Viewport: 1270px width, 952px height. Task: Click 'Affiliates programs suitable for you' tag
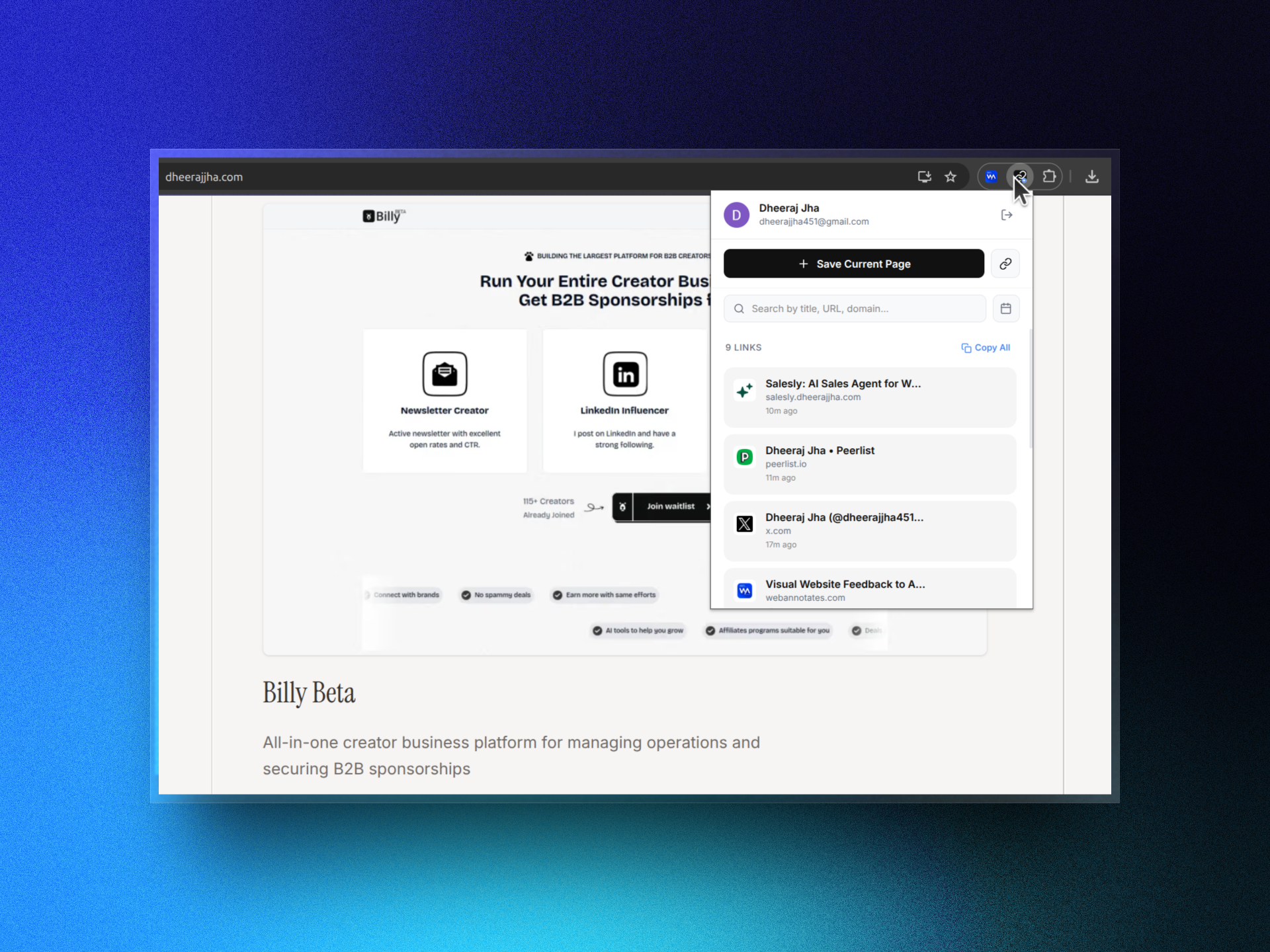coord(768,631)
